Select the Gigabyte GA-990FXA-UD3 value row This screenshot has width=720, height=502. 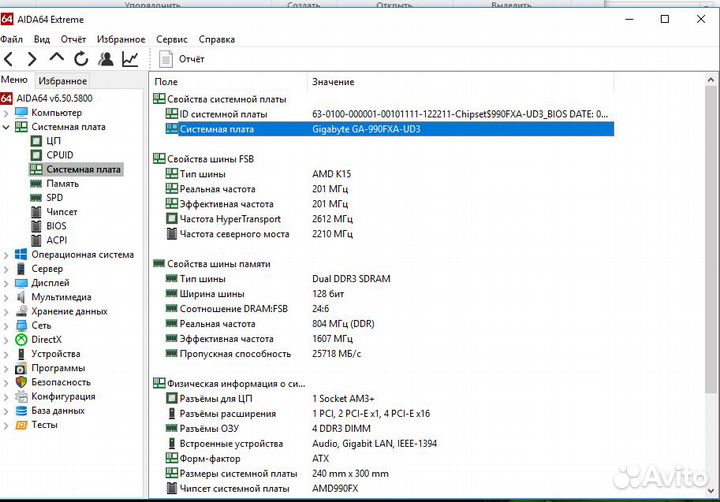(389, 129)
